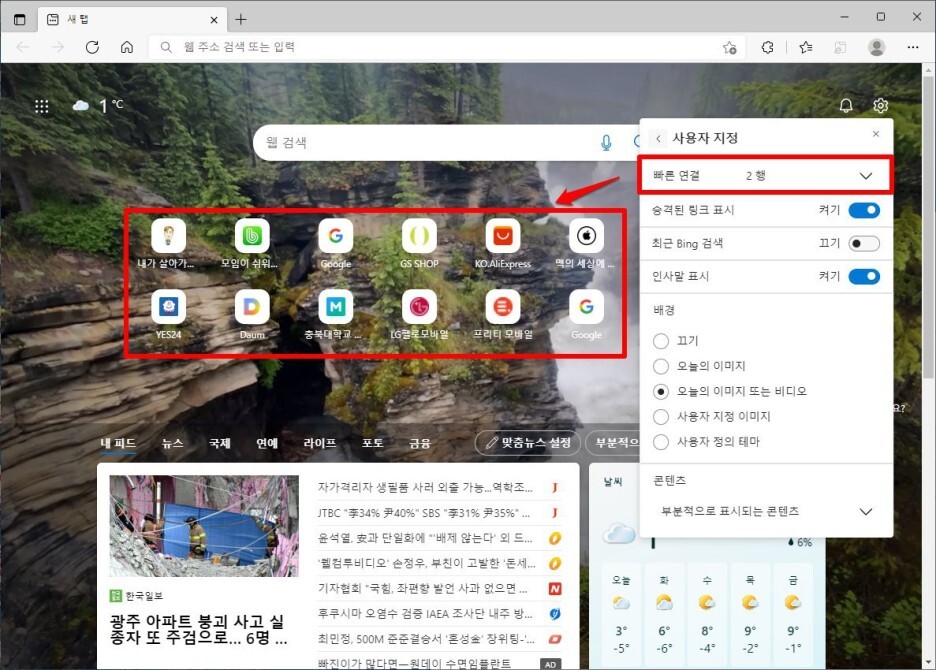Viewport: 936px width, 670px height.
Task: Open the 내가 살아가 quick link
Action: tap(168, 244)
